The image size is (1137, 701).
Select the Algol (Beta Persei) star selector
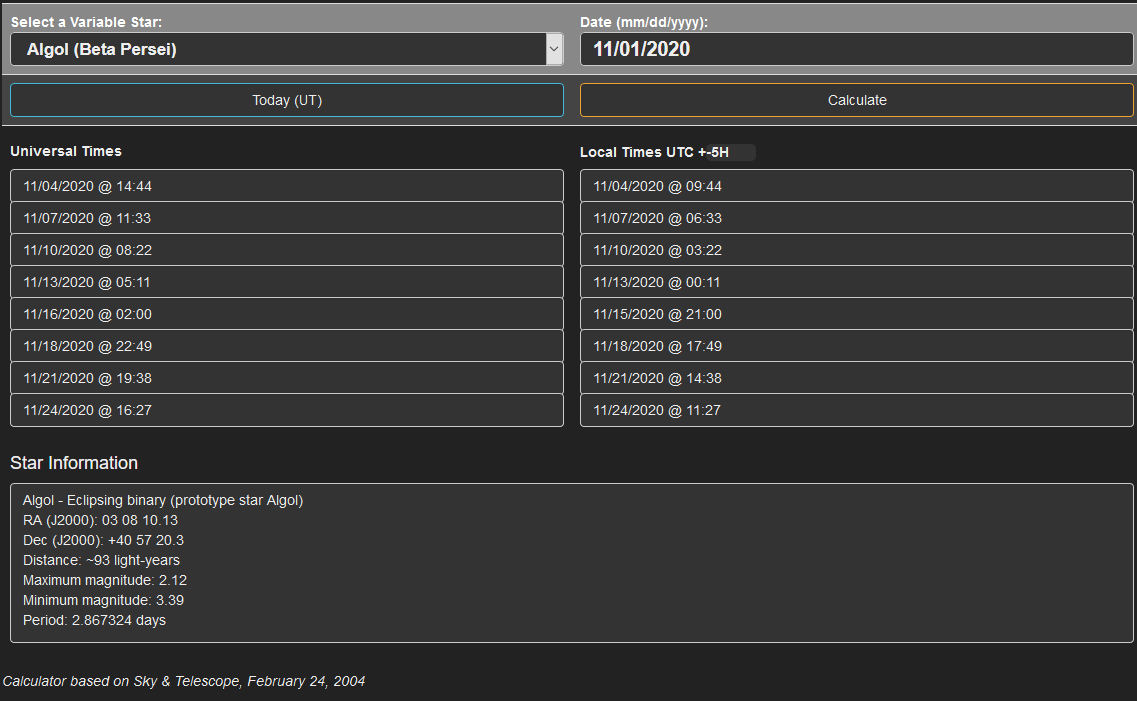pyautogui.click(x=278, y=49)
